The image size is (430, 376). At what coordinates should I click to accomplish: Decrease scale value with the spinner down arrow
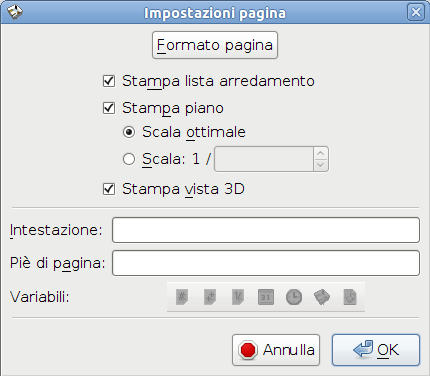click(321, 165)
